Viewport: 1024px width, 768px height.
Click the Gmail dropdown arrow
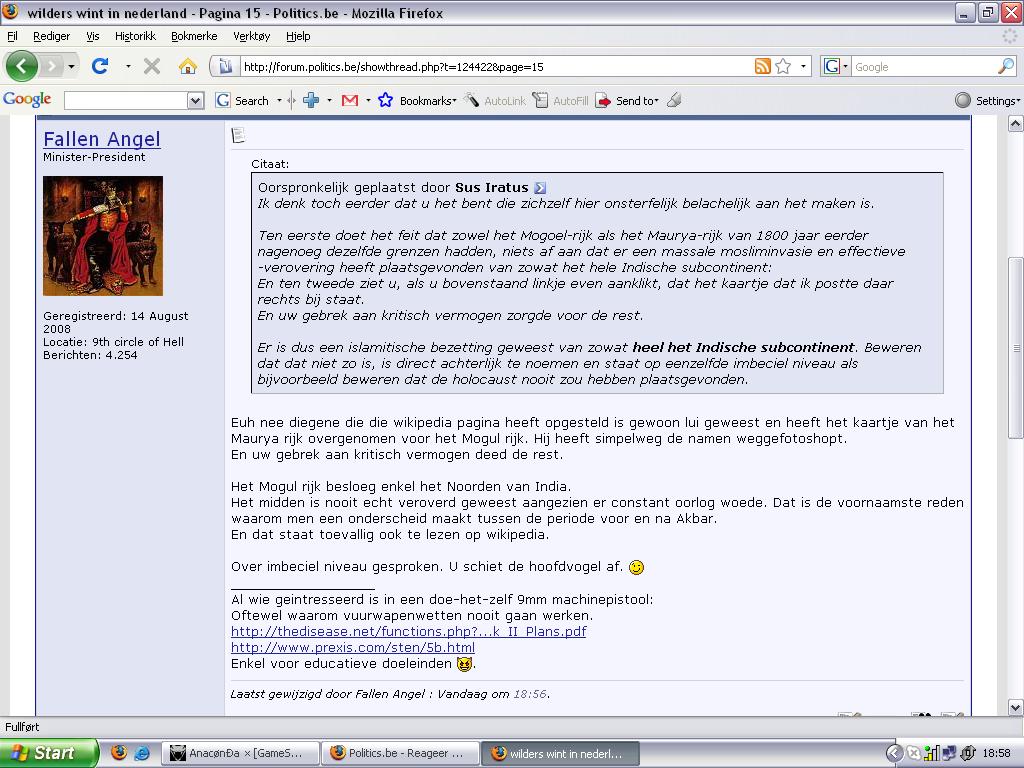pos(368,101)
